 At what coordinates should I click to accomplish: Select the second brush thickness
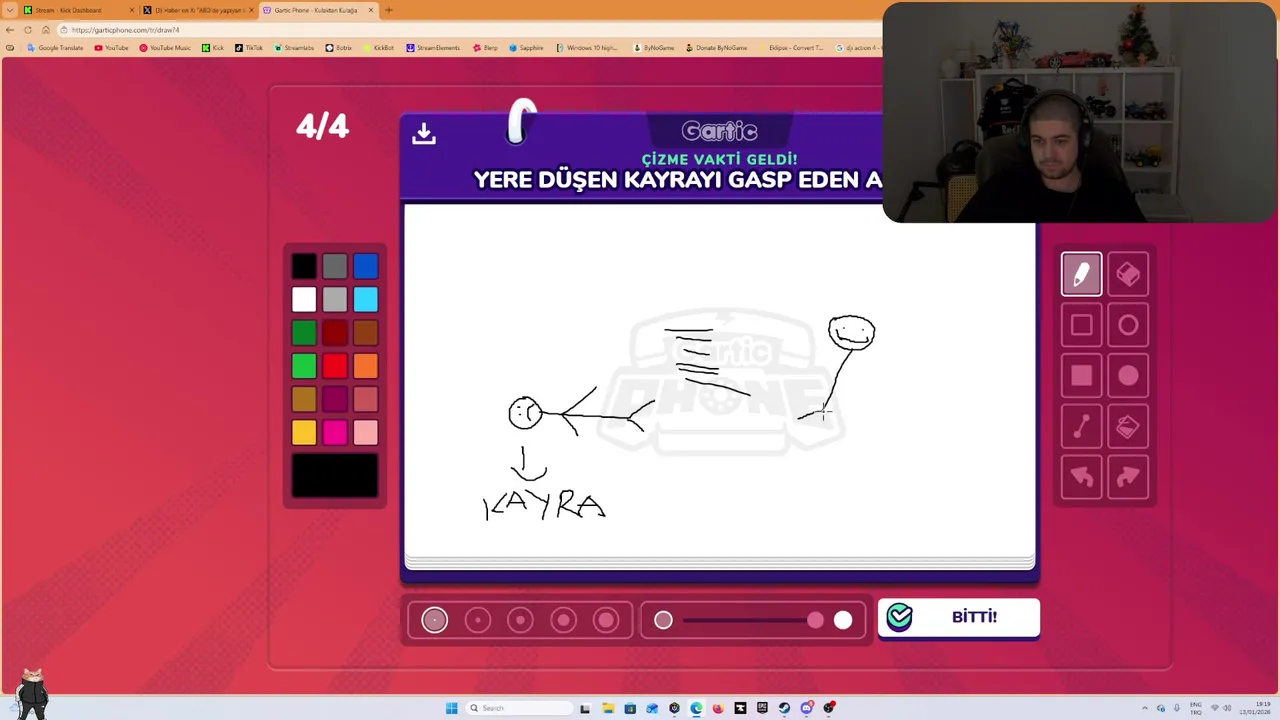pyautogui.click(x=478, y=620)
